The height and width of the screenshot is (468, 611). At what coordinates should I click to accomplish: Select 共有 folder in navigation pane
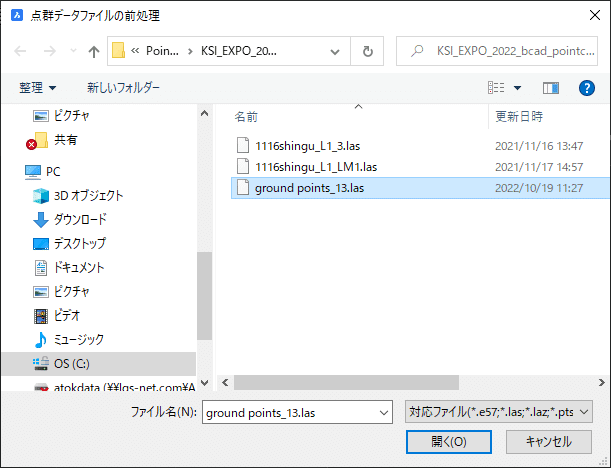tap(52, 140)
